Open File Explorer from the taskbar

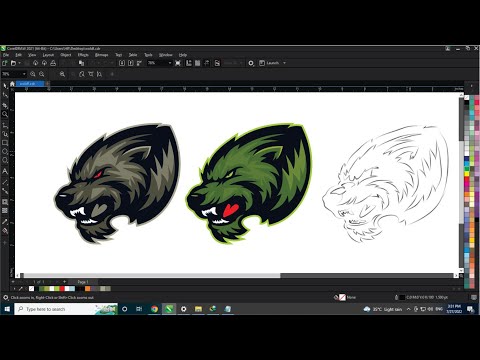(198, 309)
